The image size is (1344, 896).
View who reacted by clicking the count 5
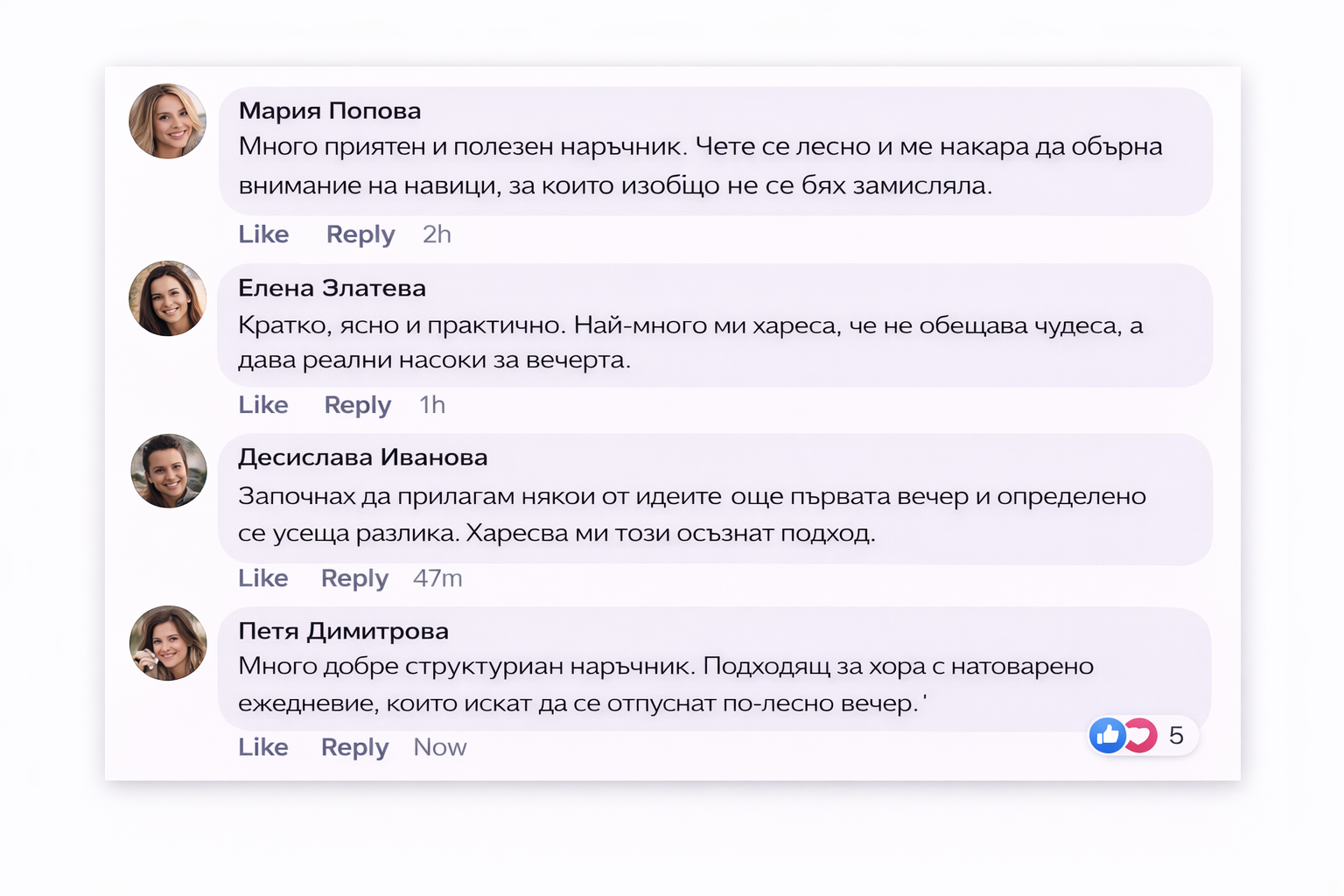point(1176,736)
